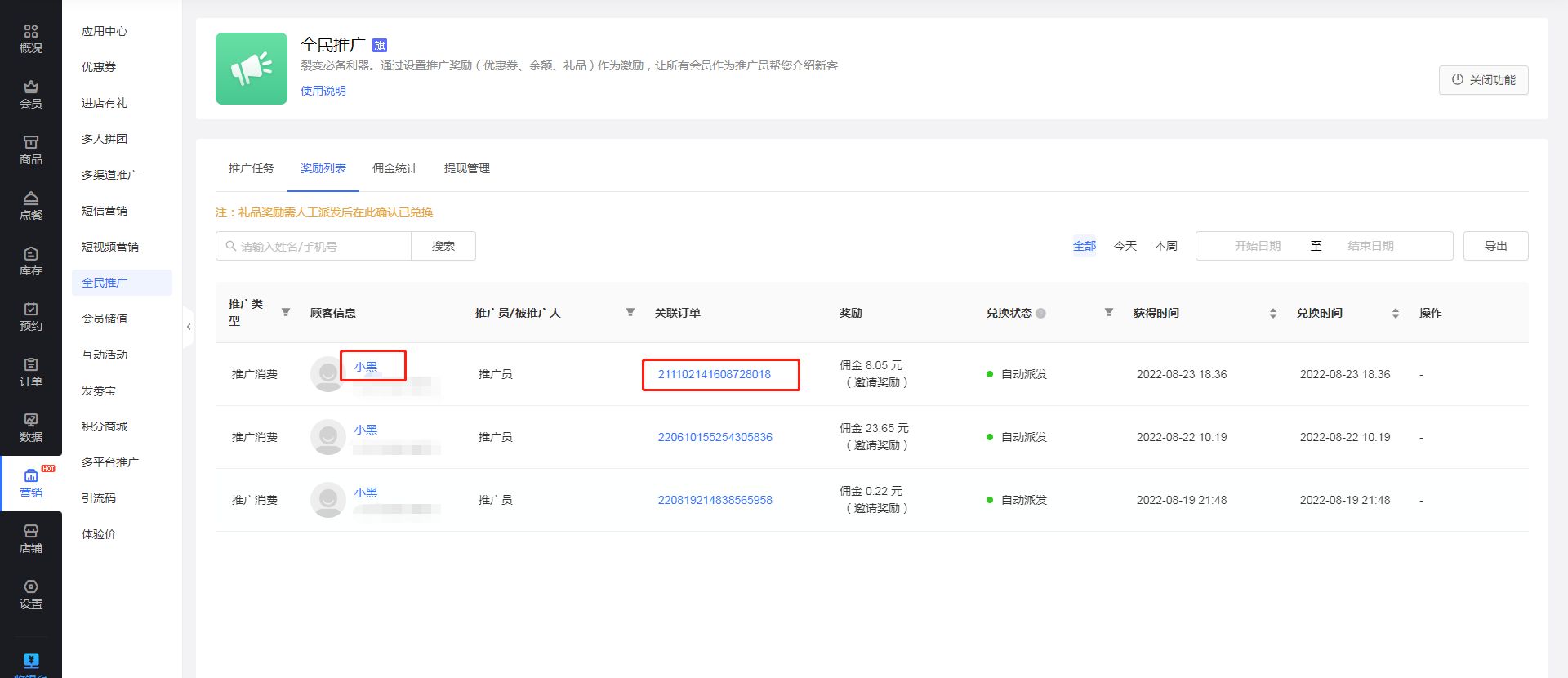Click the avatar in the 2022-08-23 row
Image resolution: width=1568 pixels, height=678 pixels.
[x=327, y=374]
